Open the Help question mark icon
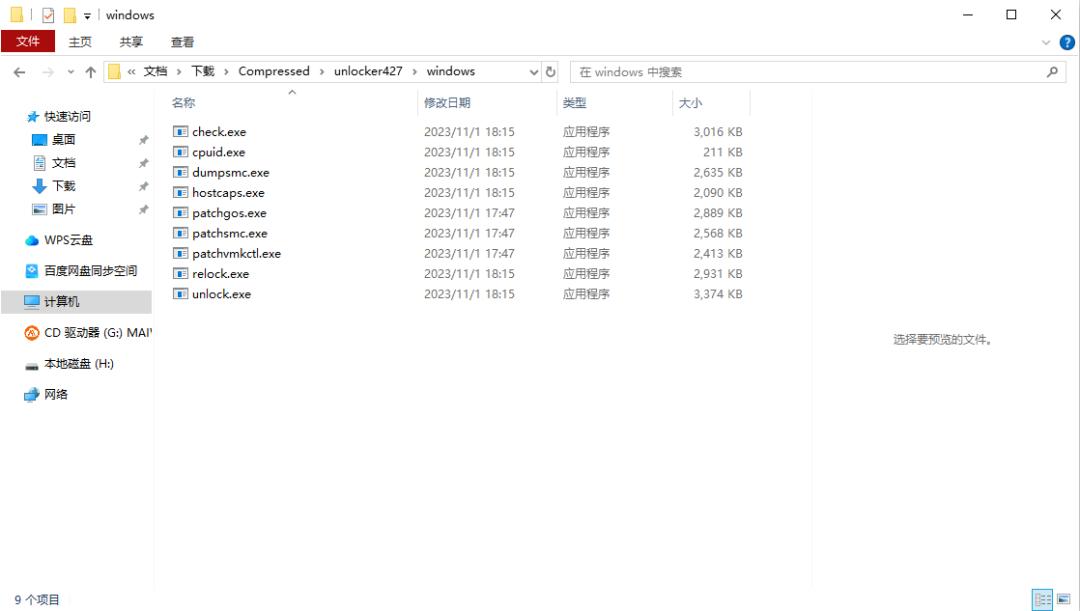The height and width of the screenshot is (611, 1080). (1066, 42)
